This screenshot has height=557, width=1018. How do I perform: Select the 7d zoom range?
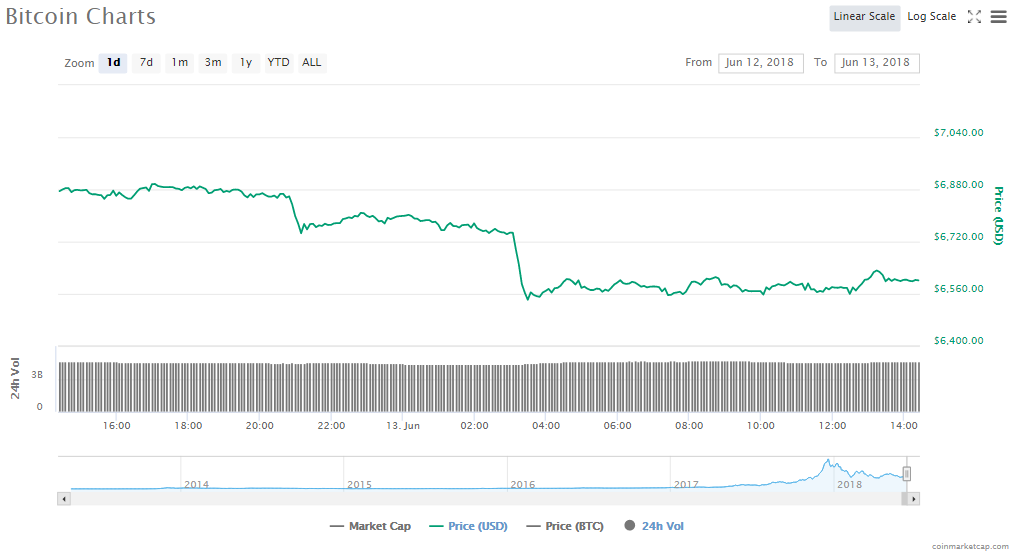pyautogui.click(x=146, y=63)
